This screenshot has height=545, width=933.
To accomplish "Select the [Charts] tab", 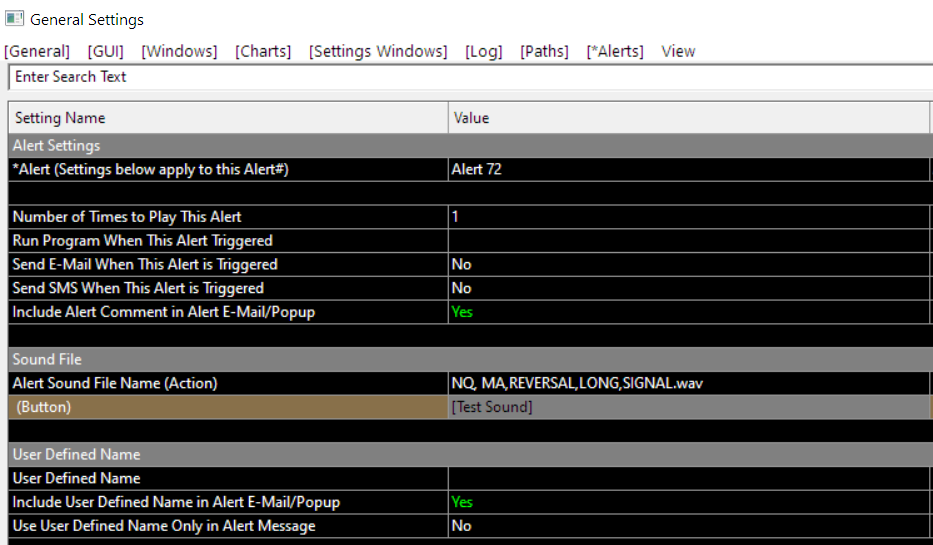I will 263,51.
